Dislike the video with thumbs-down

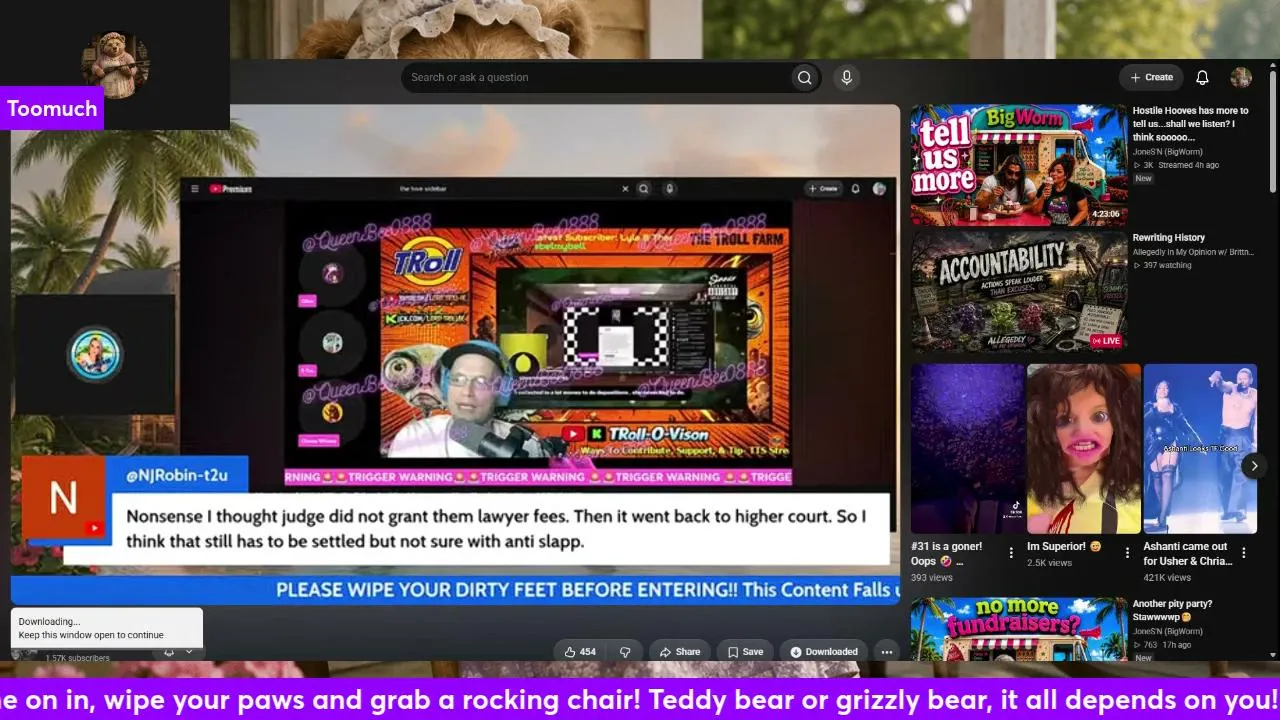click(x=625, y=652)
